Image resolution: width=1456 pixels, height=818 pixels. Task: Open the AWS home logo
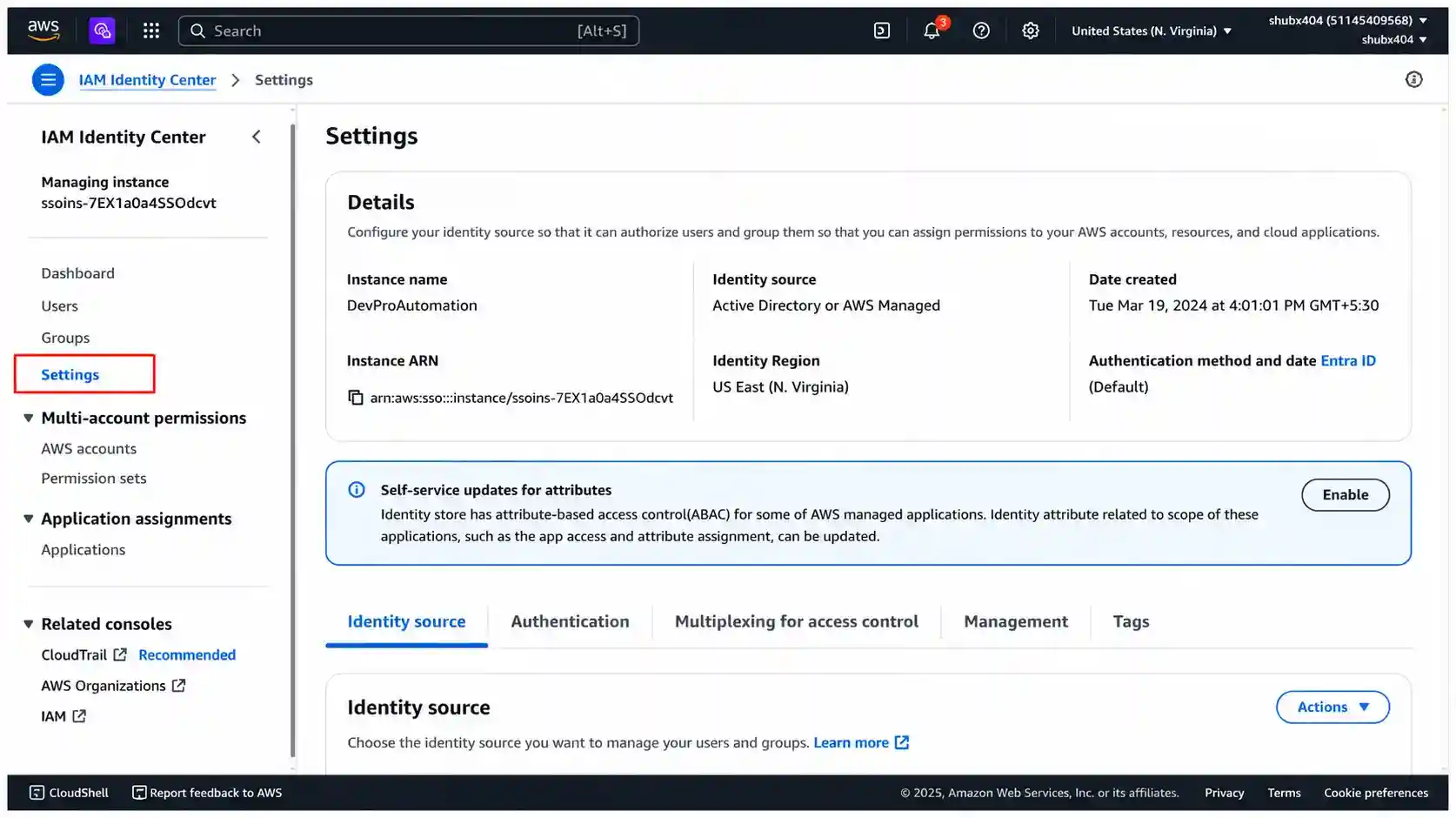pos(43,30)
